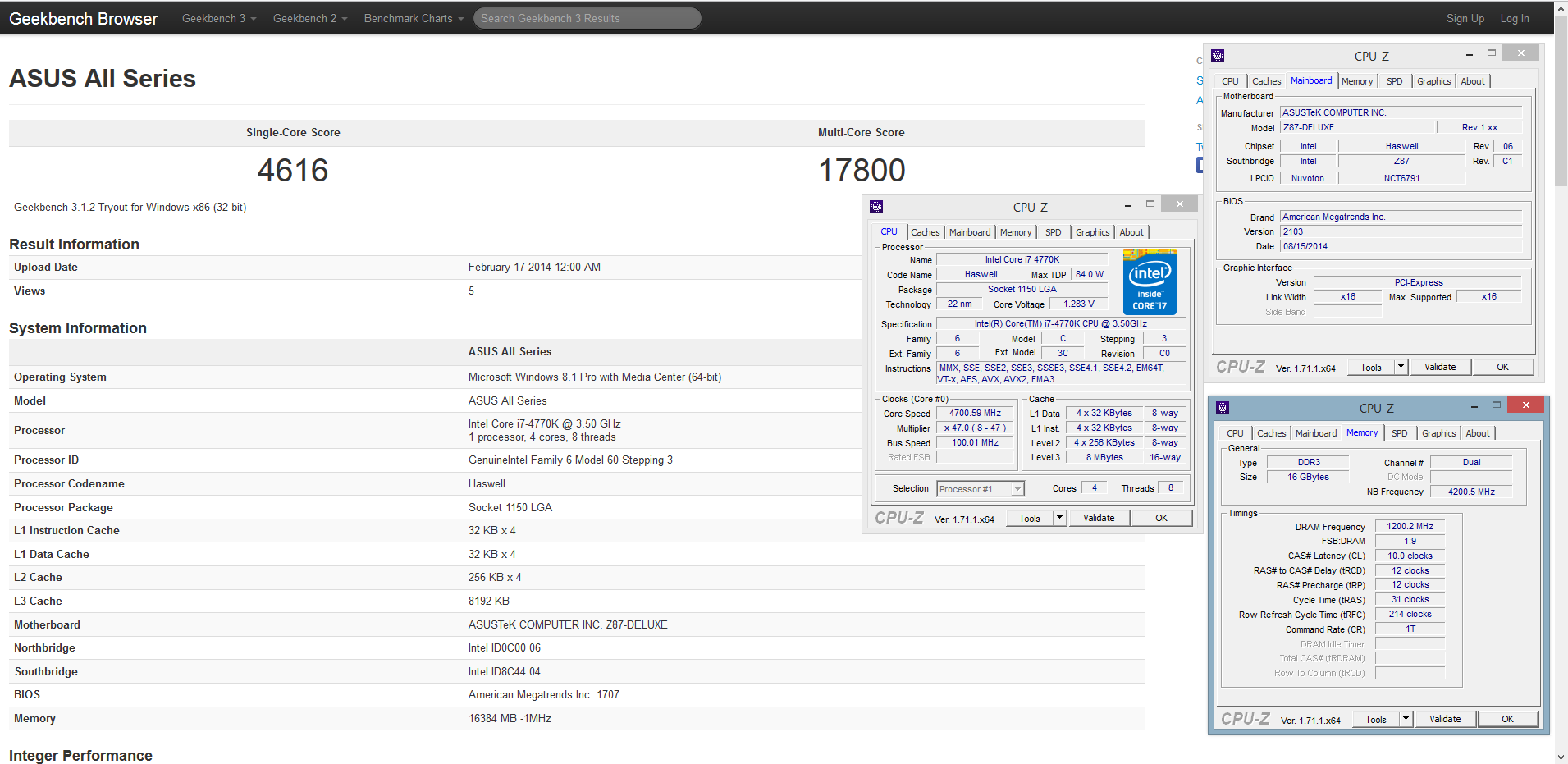Click the multi-core score 17800
Viewport: 1568px width, 764px height.
pos(862,170)
